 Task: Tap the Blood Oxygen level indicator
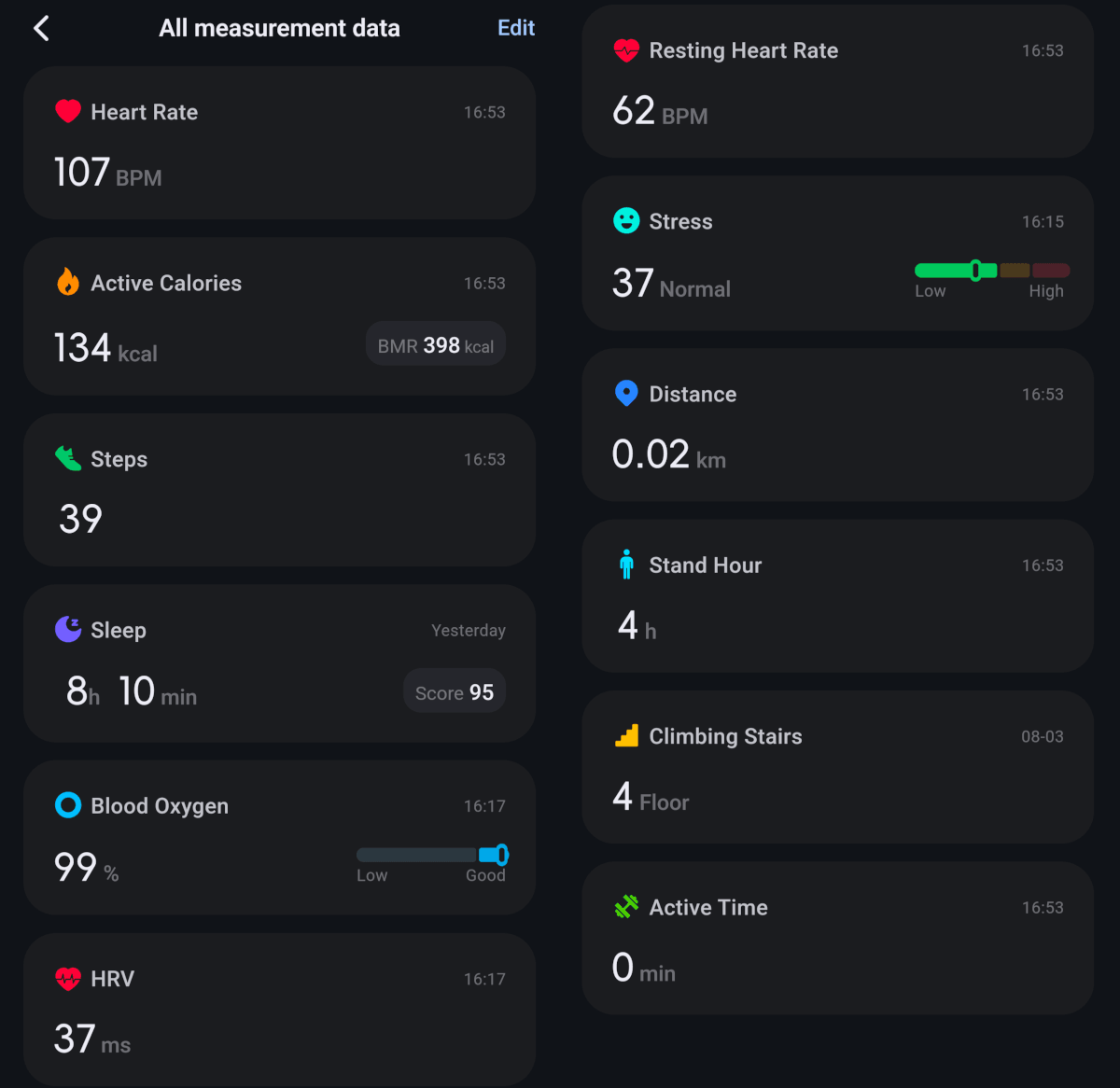click(501, 855)
